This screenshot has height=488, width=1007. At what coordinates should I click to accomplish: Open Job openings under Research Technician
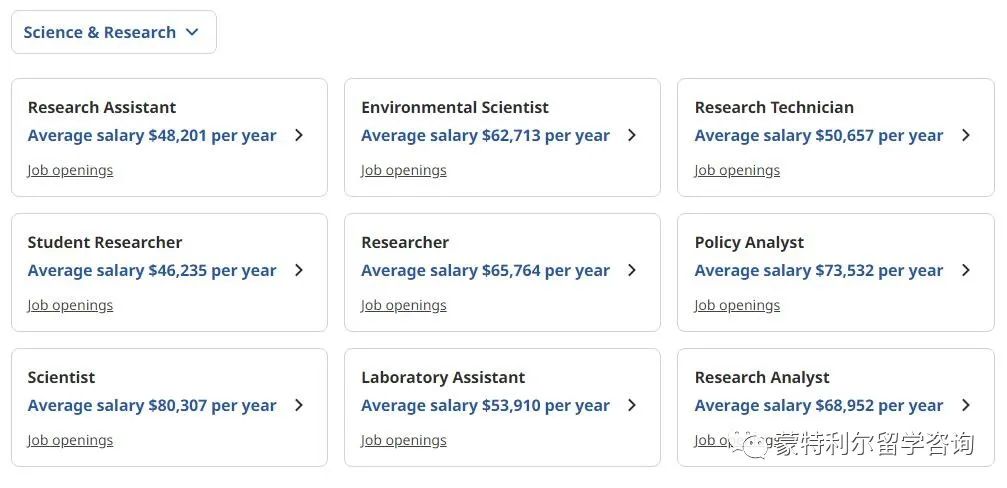737,170
